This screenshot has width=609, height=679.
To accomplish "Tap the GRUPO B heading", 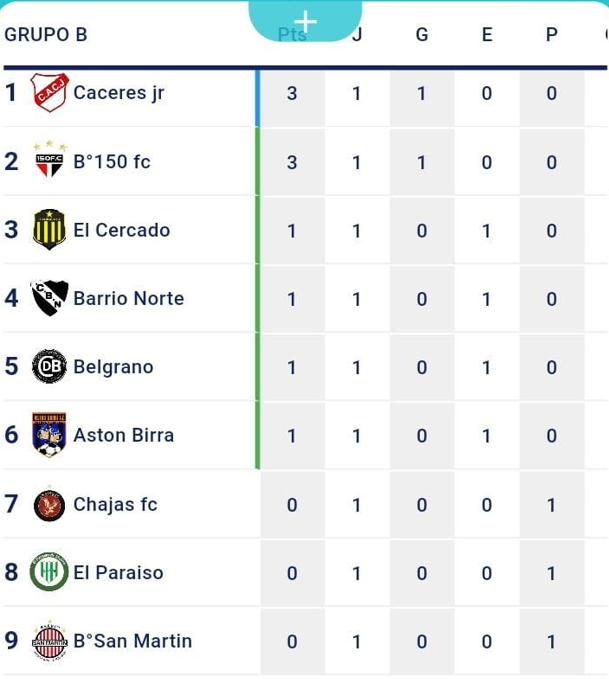I will pyautogui.click(x=46, y=35).
